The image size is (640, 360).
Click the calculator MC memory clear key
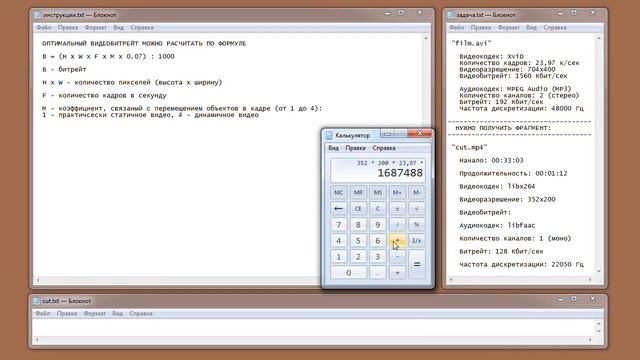click(x=338, y=192)
